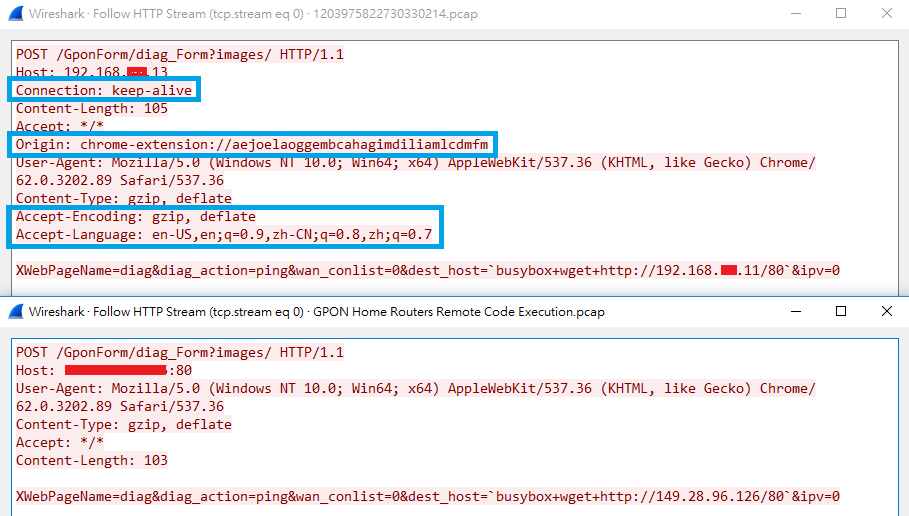Click '62.0.3202.89 Safari/537.36' in GPON window
Image resolution: width=909 pixels, height=516 pixels.
(x=120, y=406)
